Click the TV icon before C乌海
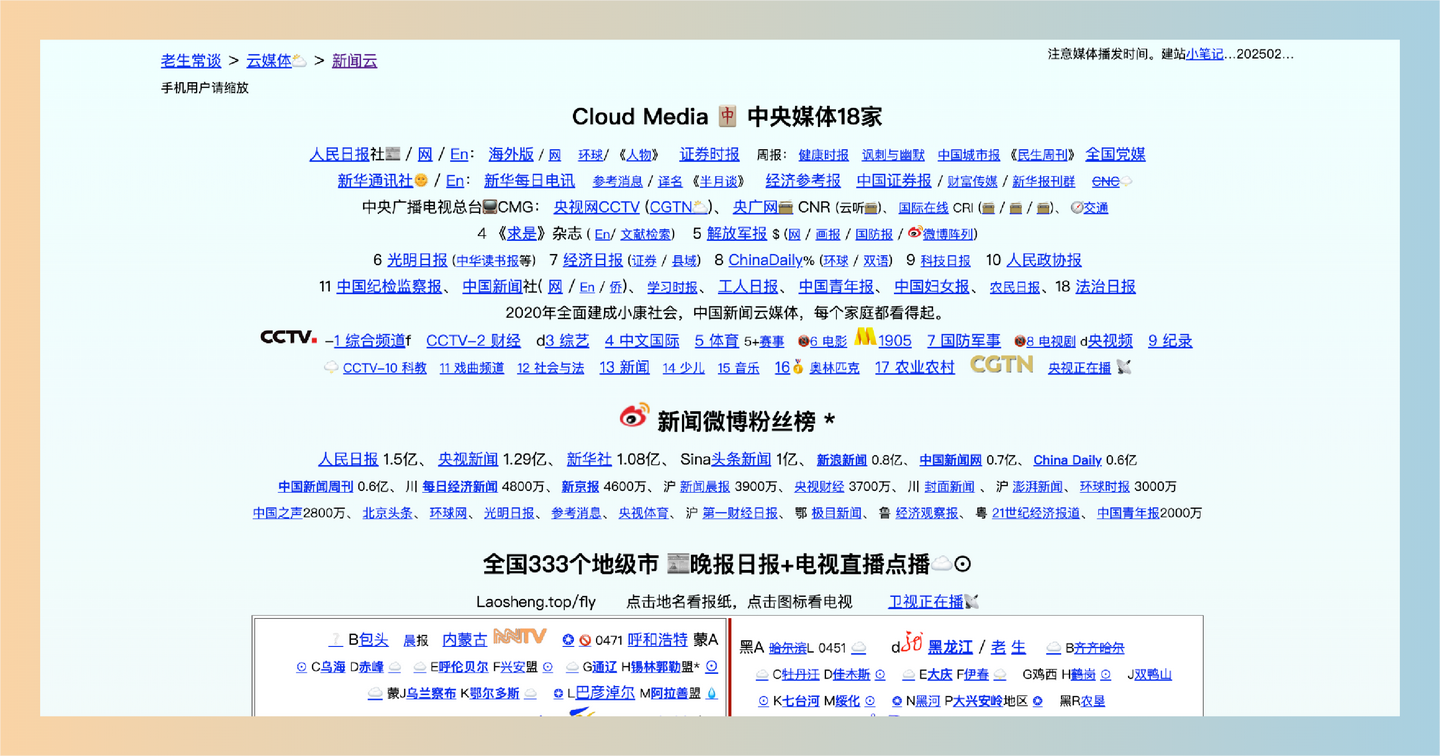Screen dimensions: 1440x756 coord(302,667)
